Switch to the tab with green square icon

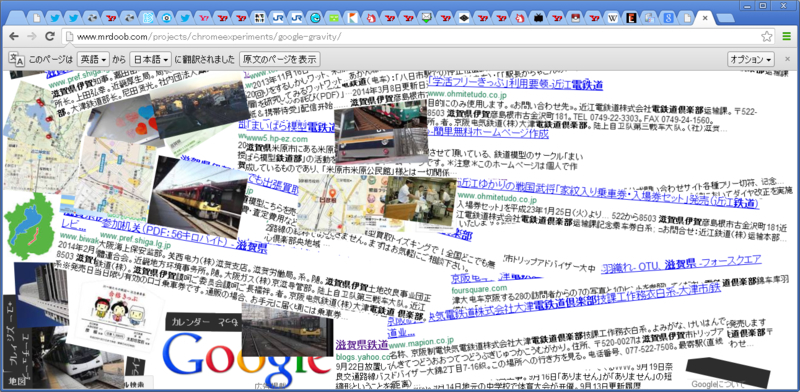[334, 18]
